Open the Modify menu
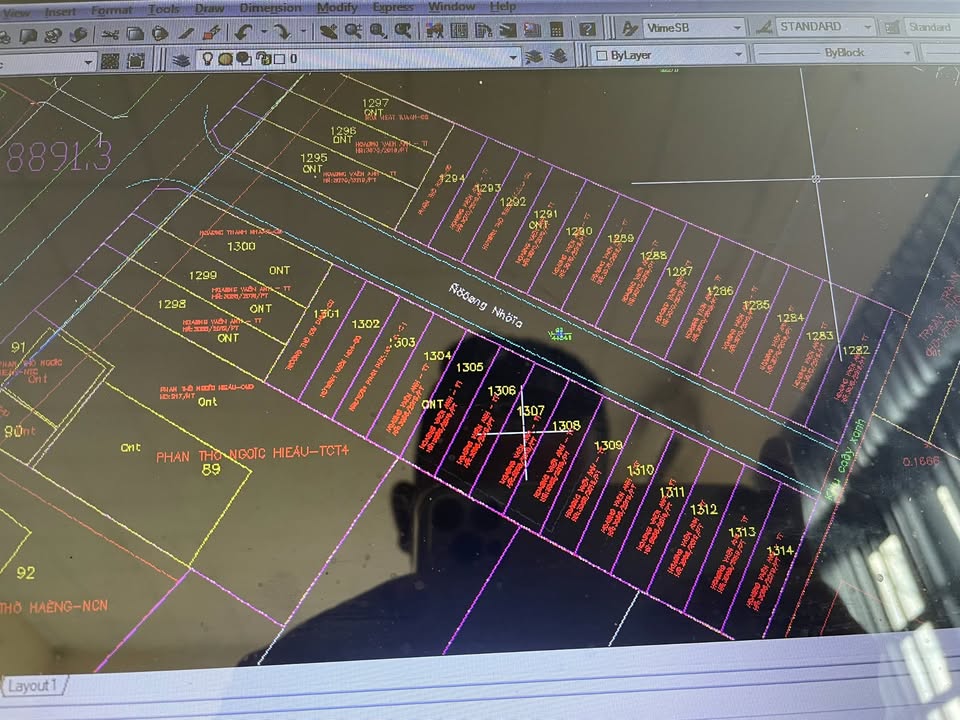The width and height of the screenshot is (960, 720). 336,7
